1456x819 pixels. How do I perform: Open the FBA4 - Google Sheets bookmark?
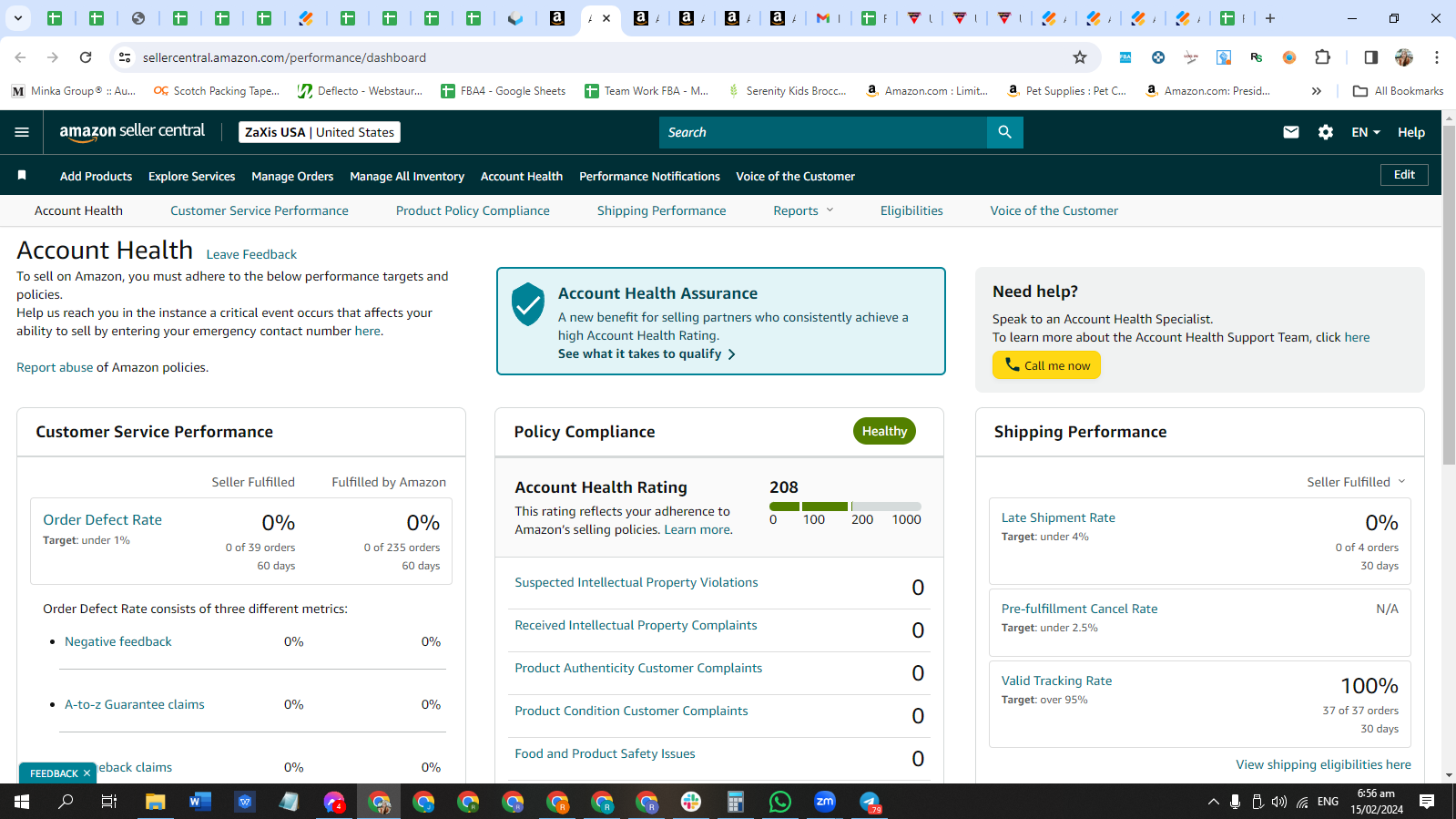503,91
